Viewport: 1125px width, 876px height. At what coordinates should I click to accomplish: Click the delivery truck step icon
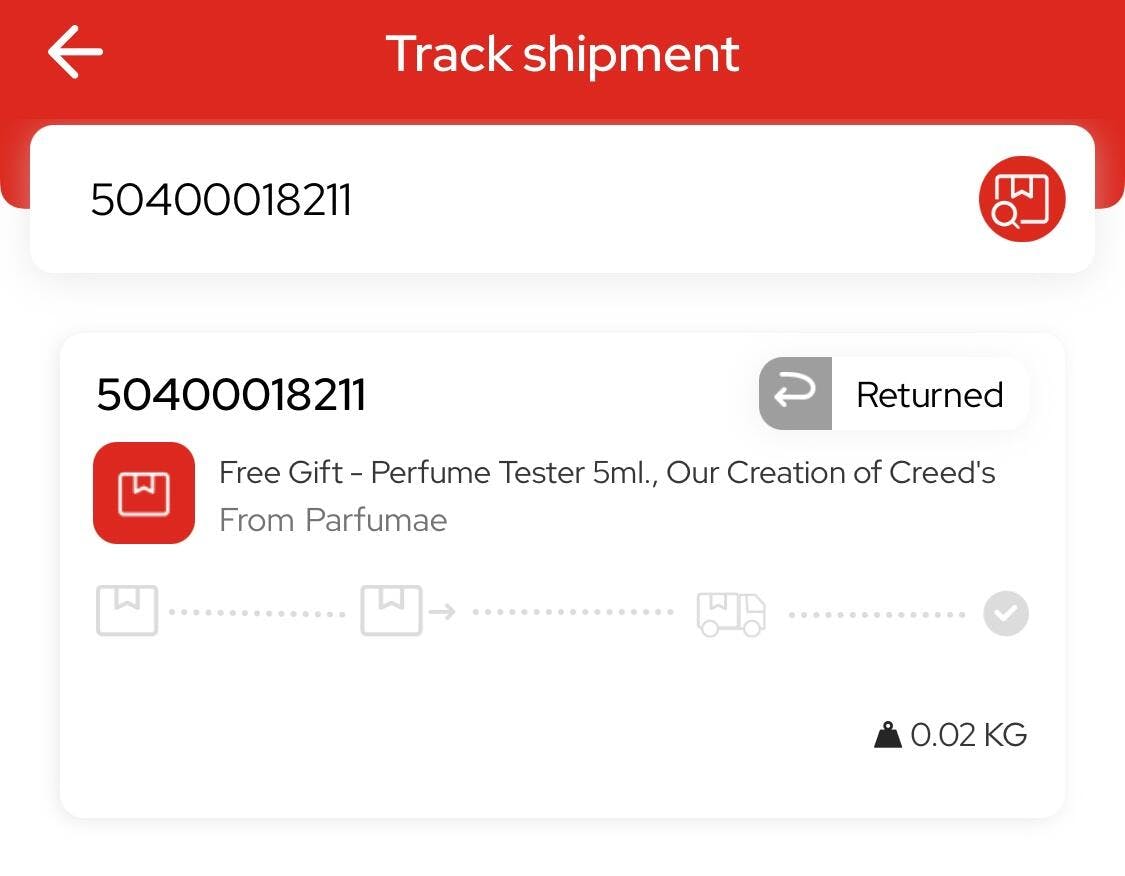(731, 612)
